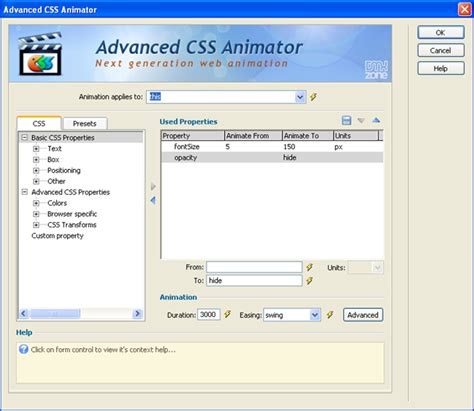Click the help question mark icon

[23, 349]
